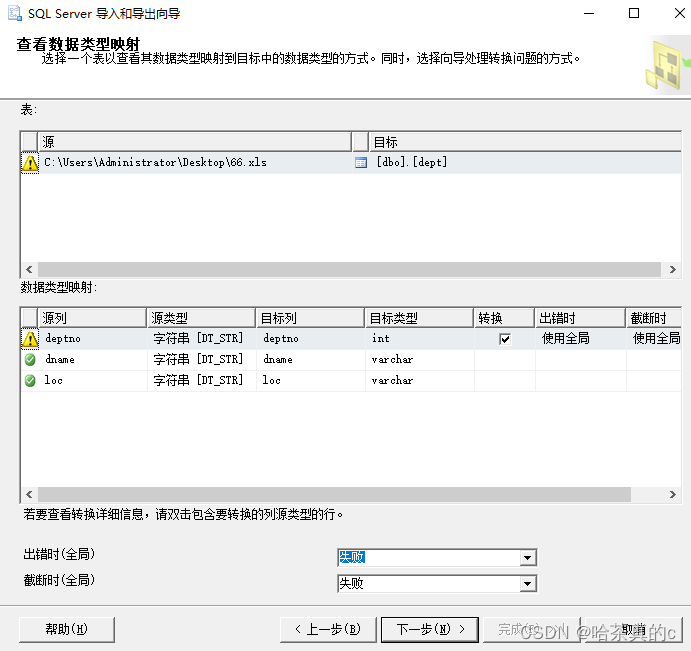The image size is (691, 651).
Task: Click the varchar target type for dname
Action: tap(420, 360)
